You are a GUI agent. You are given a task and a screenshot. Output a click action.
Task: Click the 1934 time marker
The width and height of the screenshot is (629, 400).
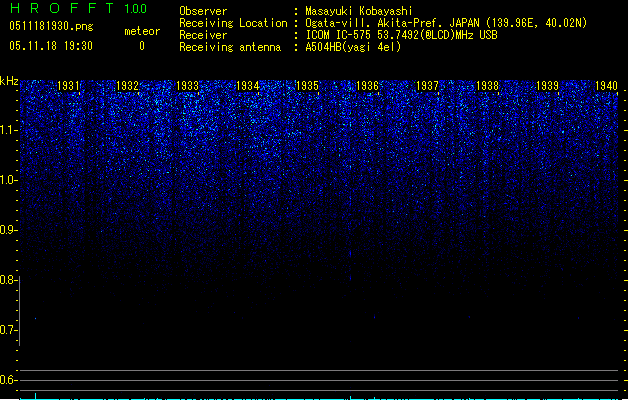click(248, 86)
